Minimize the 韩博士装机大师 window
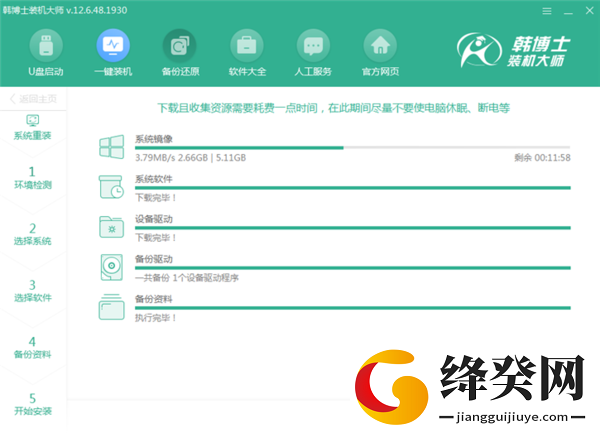The image size is (600, 433). click(568, 12)
